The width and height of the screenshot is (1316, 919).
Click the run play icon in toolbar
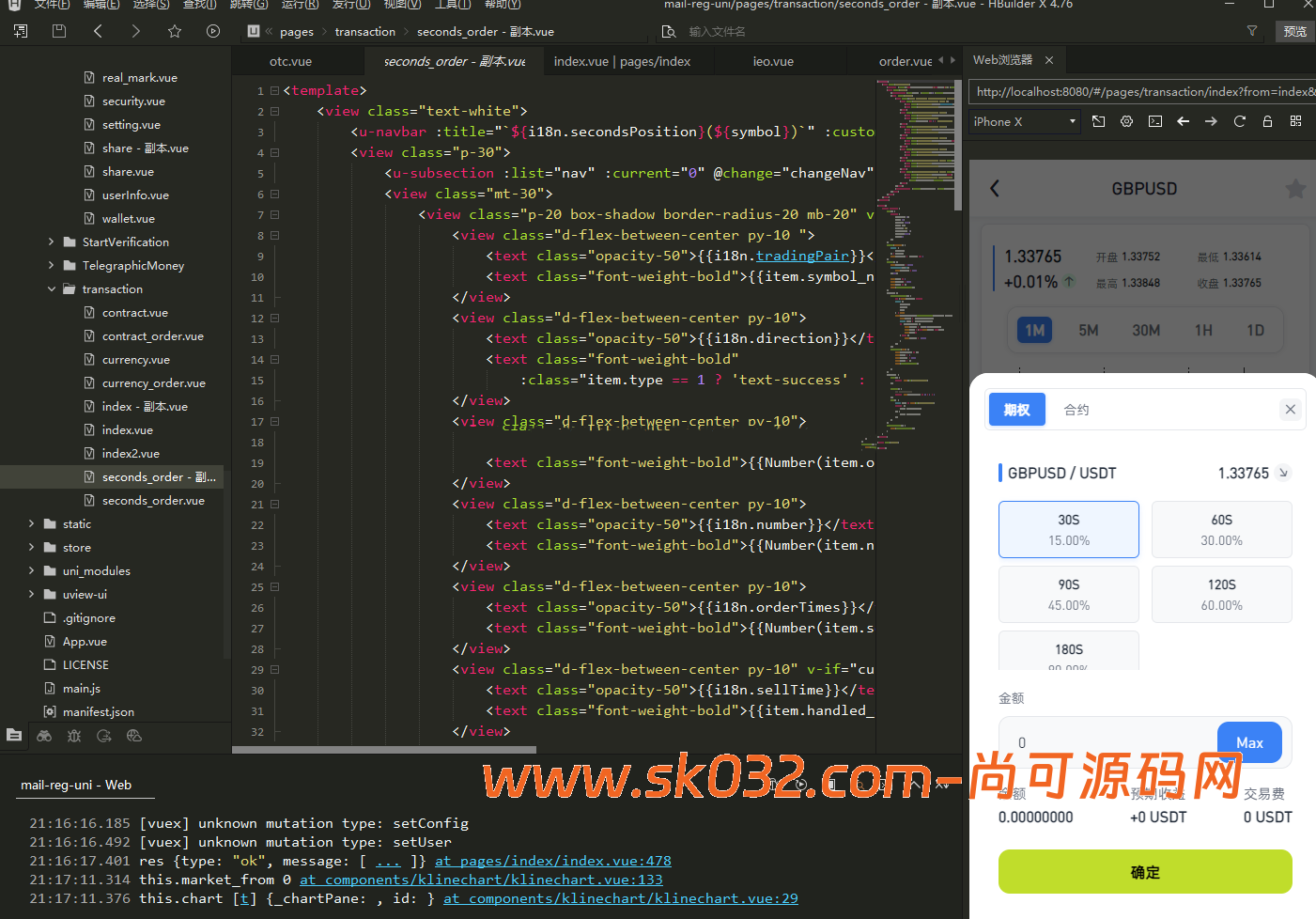213,31
